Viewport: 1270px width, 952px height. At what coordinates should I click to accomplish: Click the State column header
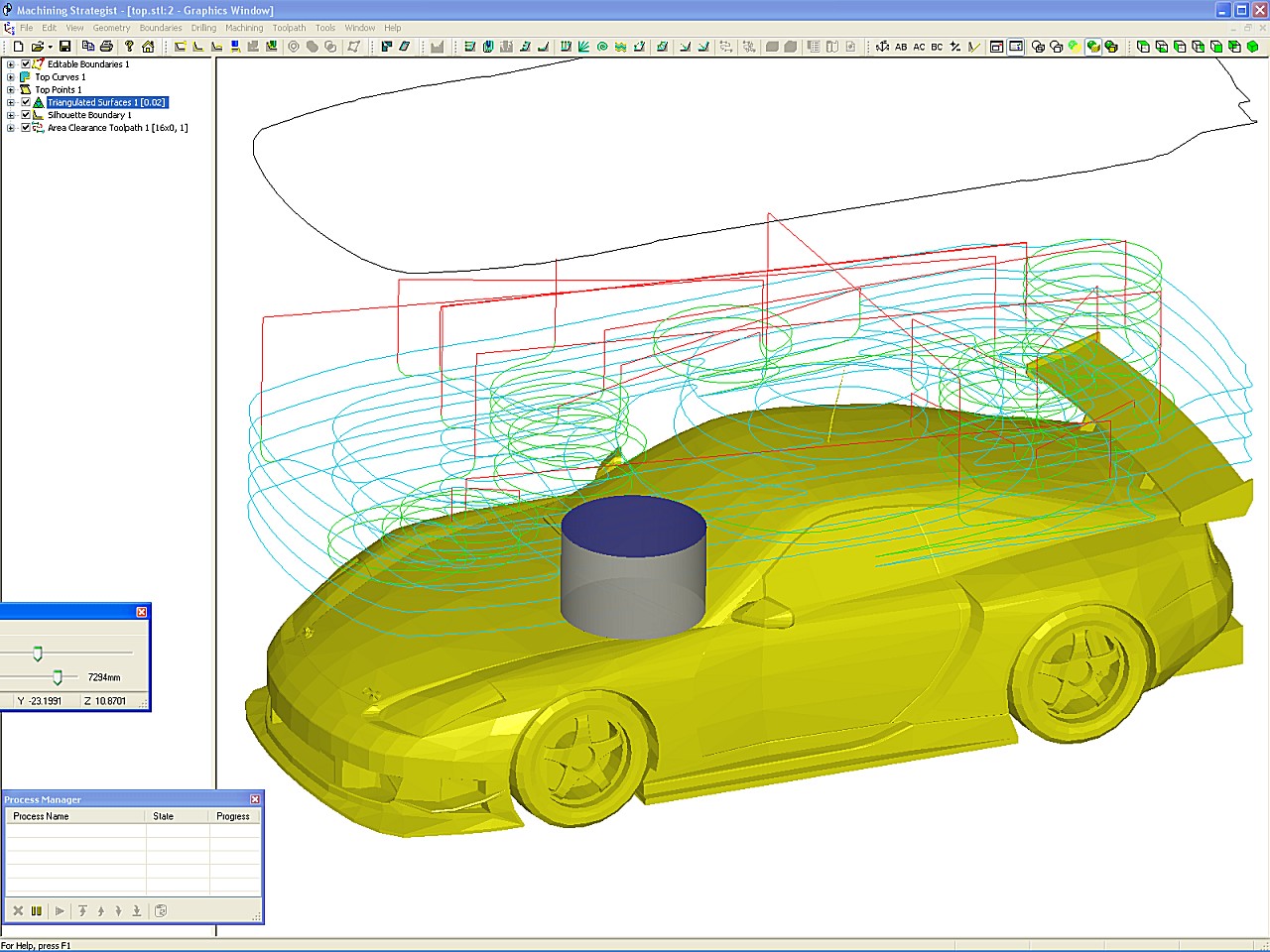[x=178, y=816]
